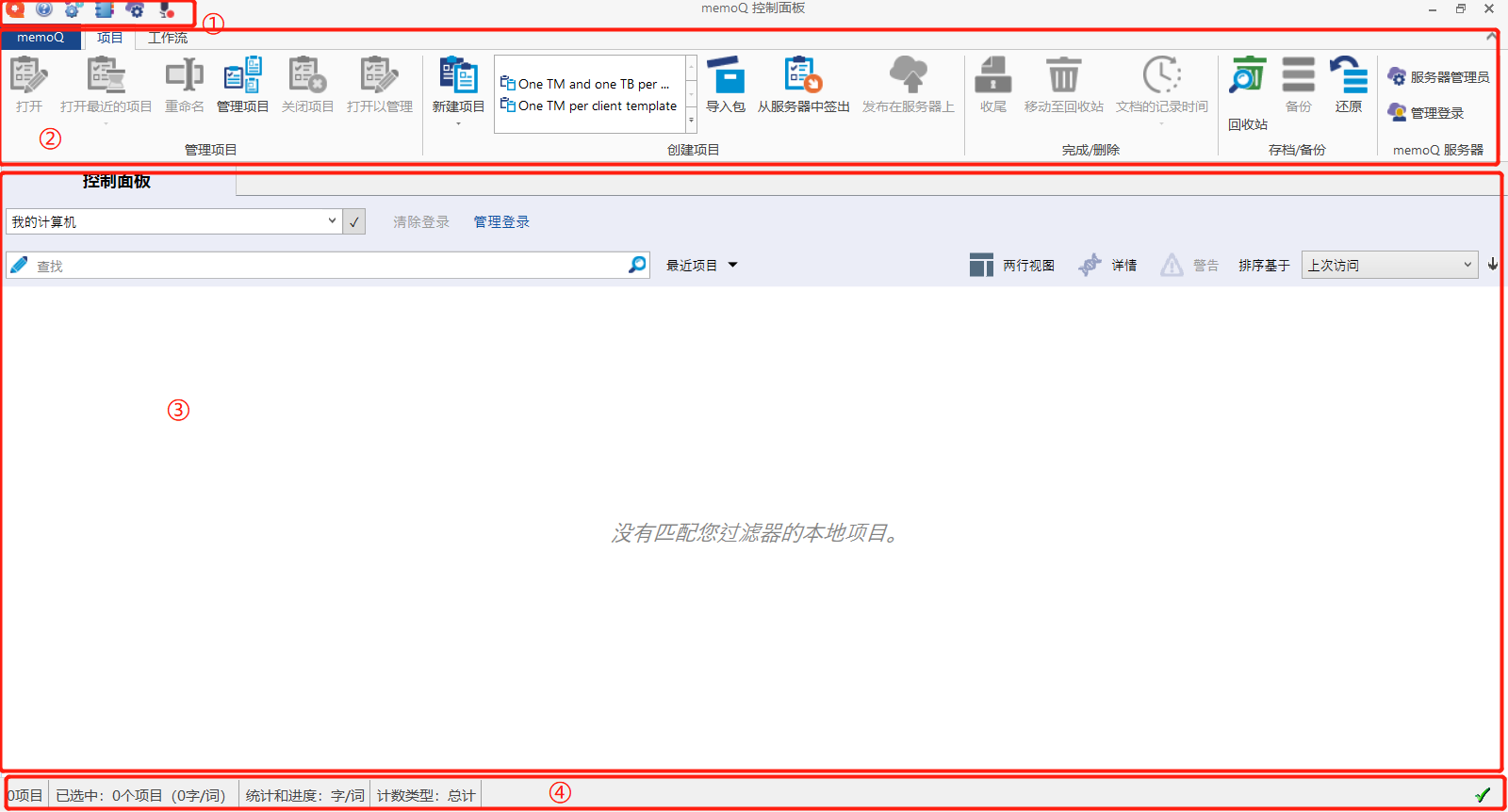Click Check out from server (从服务器中签出) icon
The height and width of the screenshot is (812, 1508).
[803, 76]
